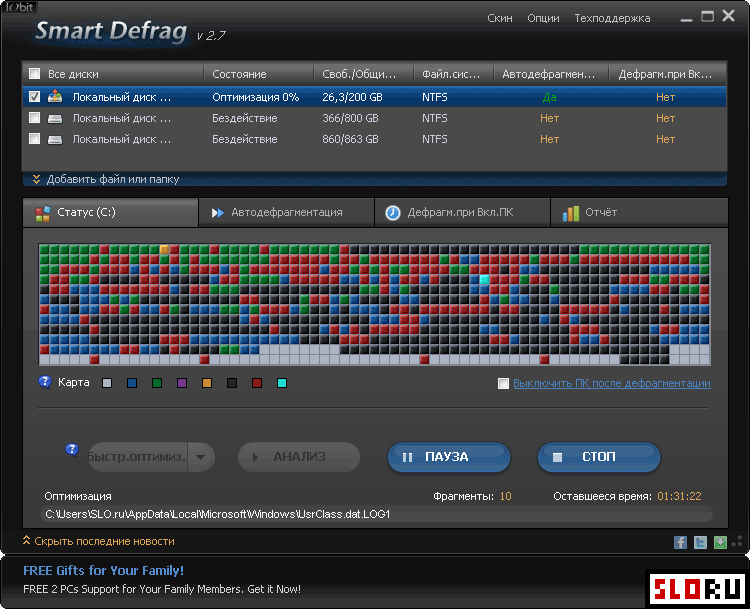This screenshot has height=609, width=750.
Task: Click the UsrClass.dat.LOG1 file path
Action: (218, 514)
